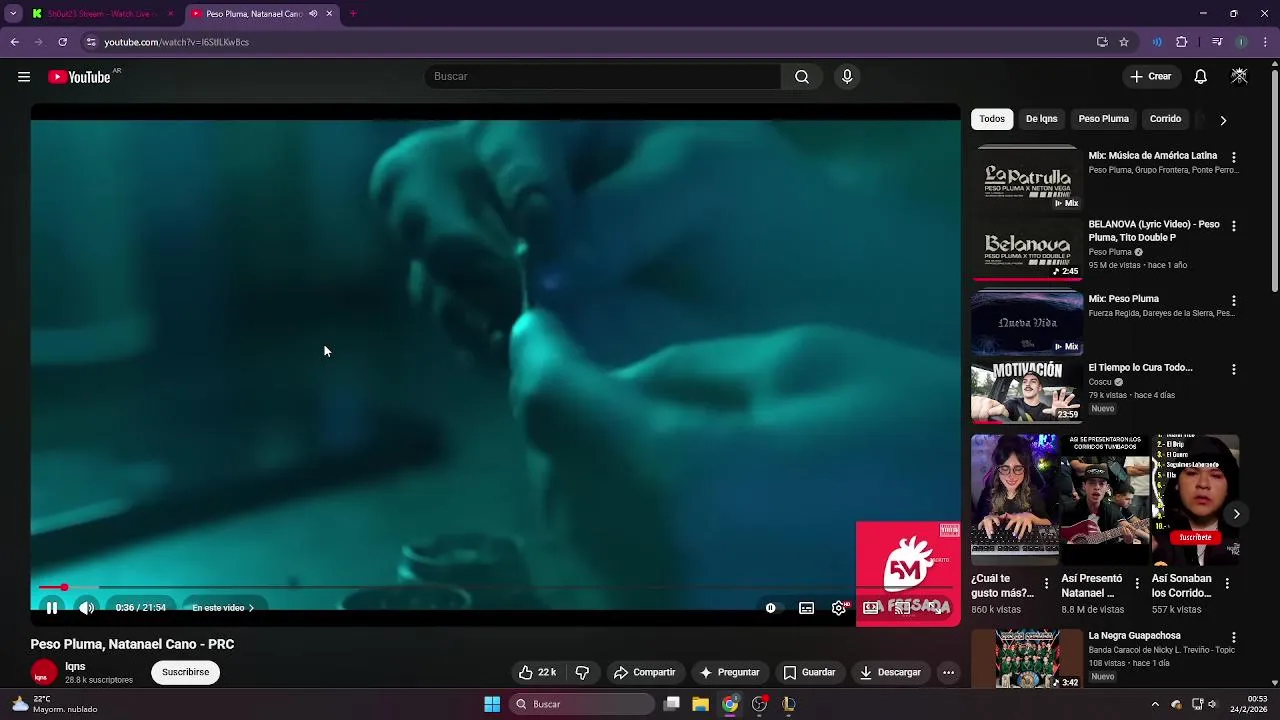
Task: Open 'El Tiempo lo Cura Todo...' title
Action: 1140,368
